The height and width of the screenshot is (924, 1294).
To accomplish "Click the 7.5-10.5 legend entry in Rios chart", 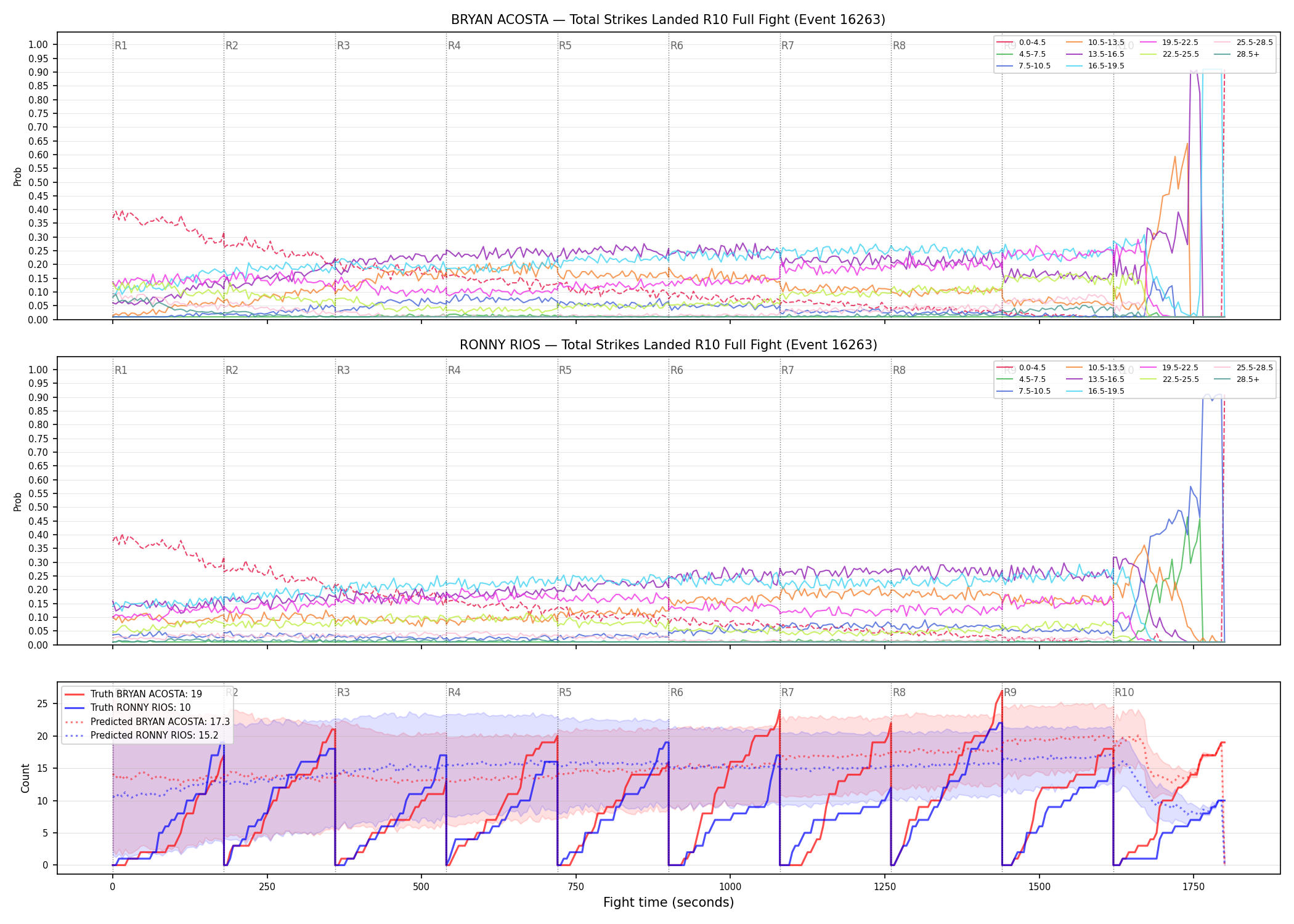I will coord(1023,391).
